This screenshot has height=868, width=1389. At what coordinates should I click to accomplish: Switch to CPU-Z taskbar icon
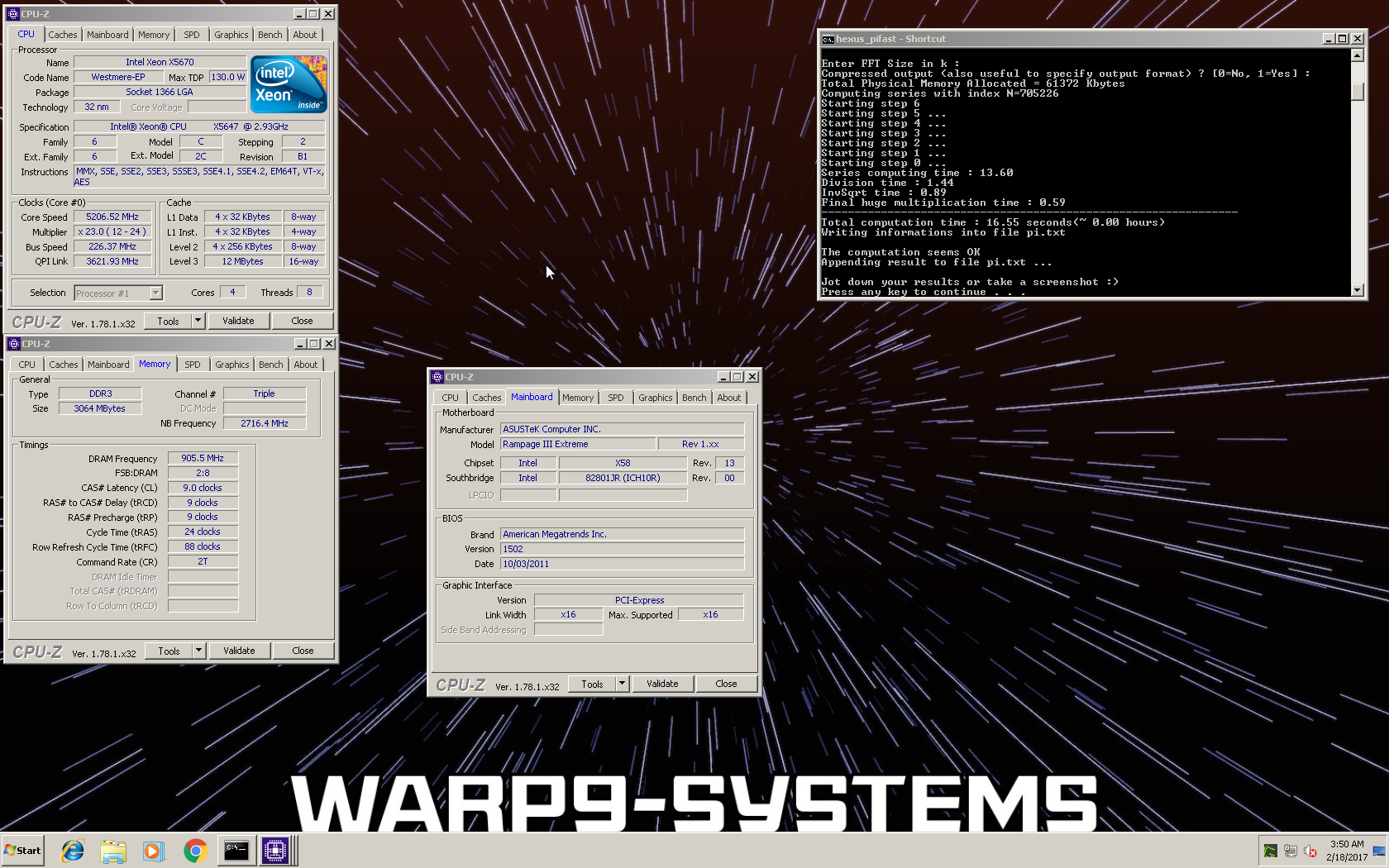(275, 851)
